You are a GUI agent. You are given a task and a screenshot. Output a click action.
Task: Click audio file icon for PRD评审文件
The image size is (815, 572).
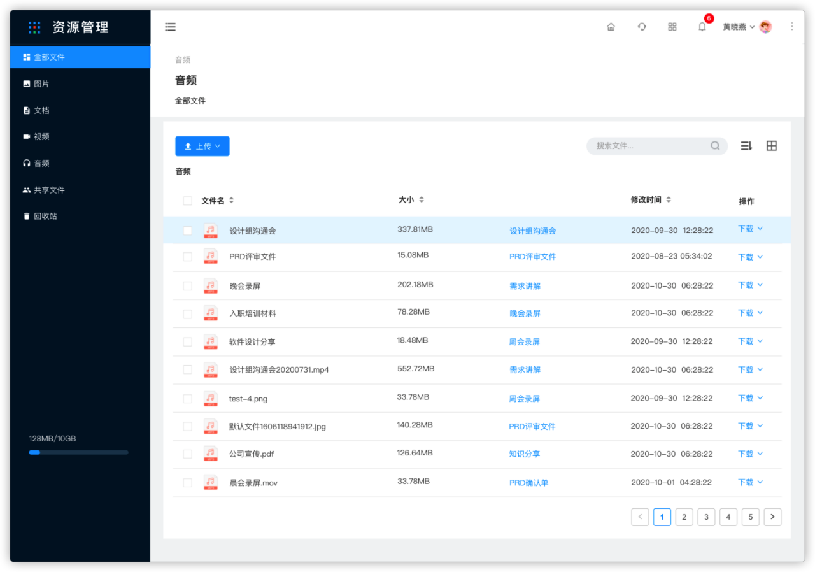pos(211,256)
